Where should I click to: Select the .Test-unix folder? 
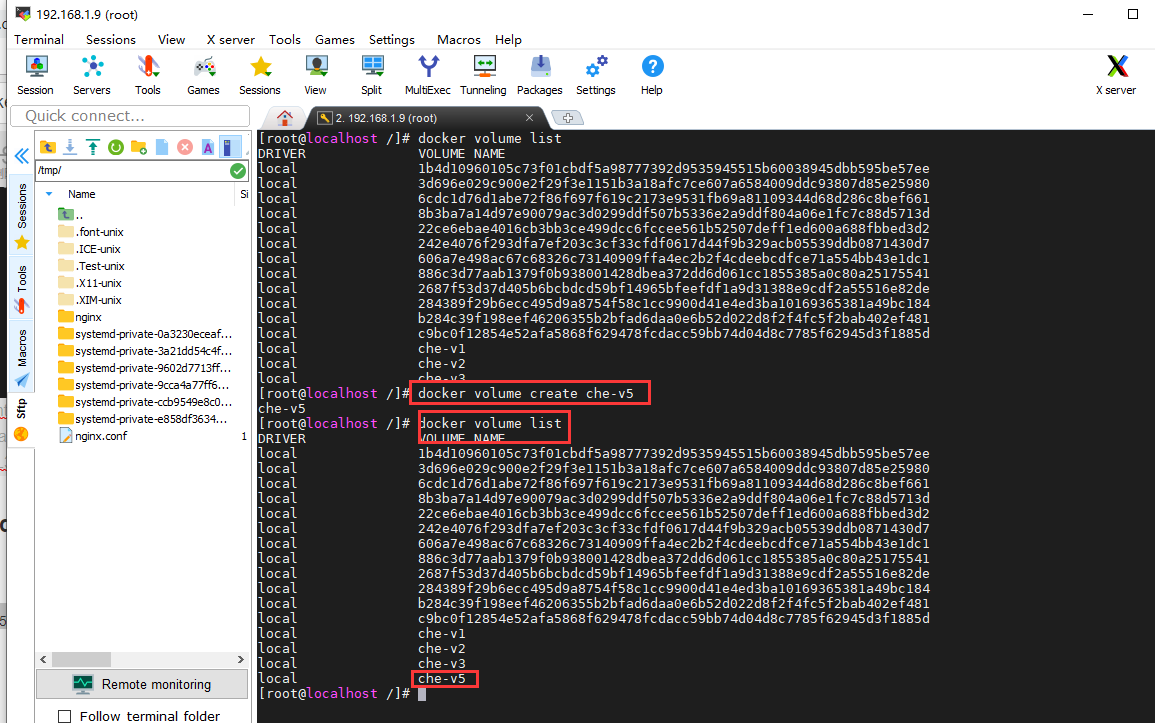pyautogui.click(x=91, y=266)
